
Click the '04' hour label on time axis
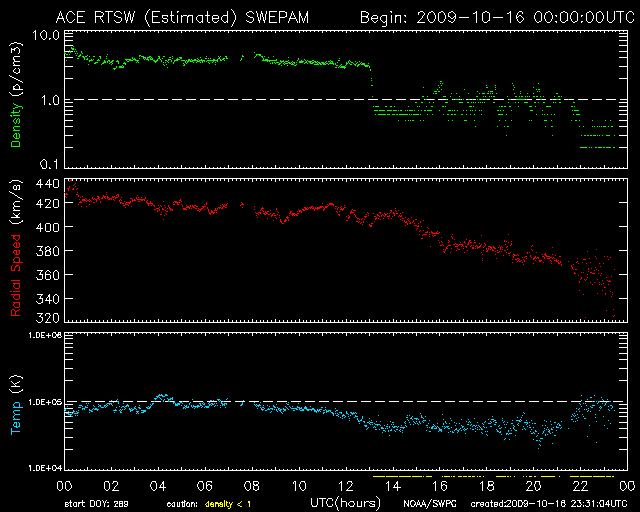click(158, 486)
